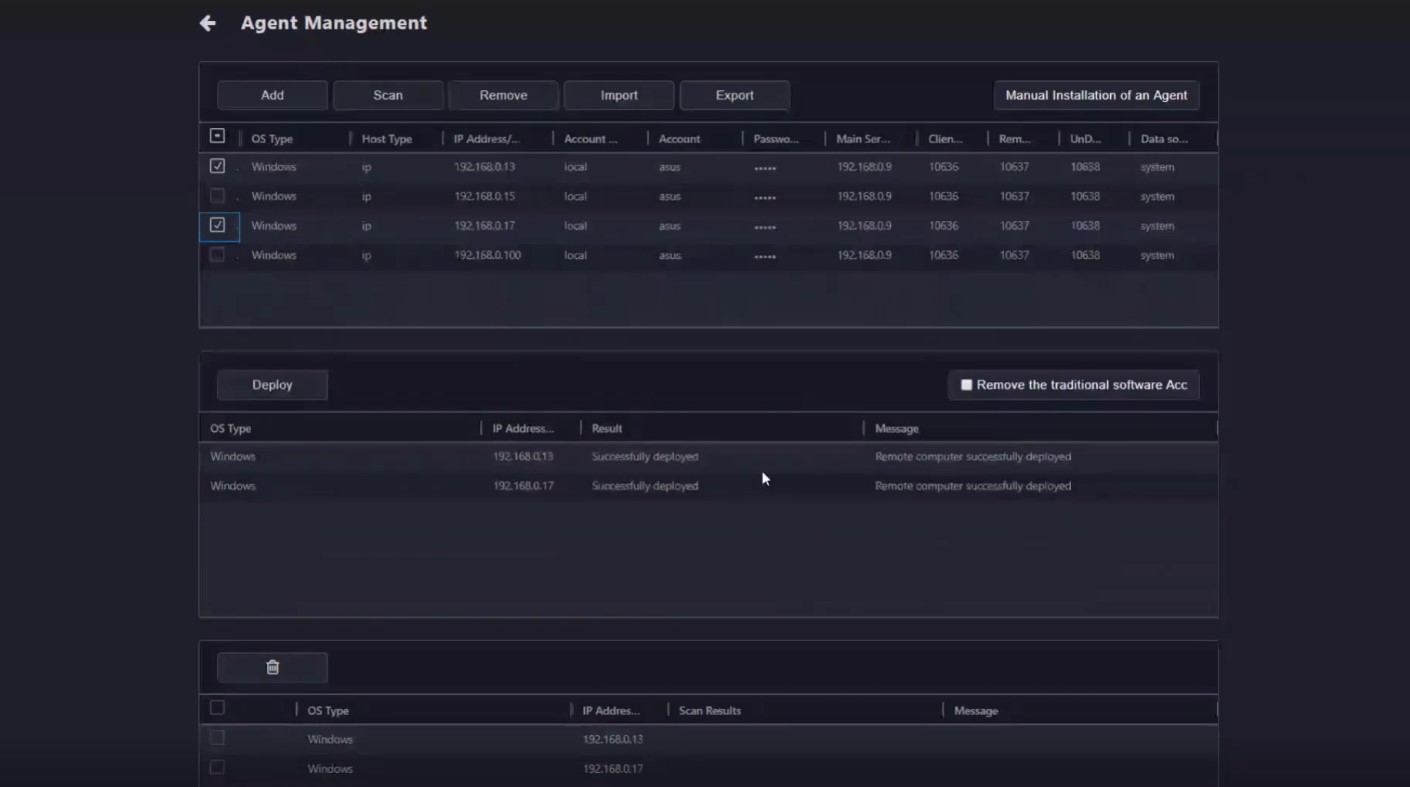Click the back arrow beside Agent Management
This screenshot has height=787, width=1410.
click(x=207, y=23)
